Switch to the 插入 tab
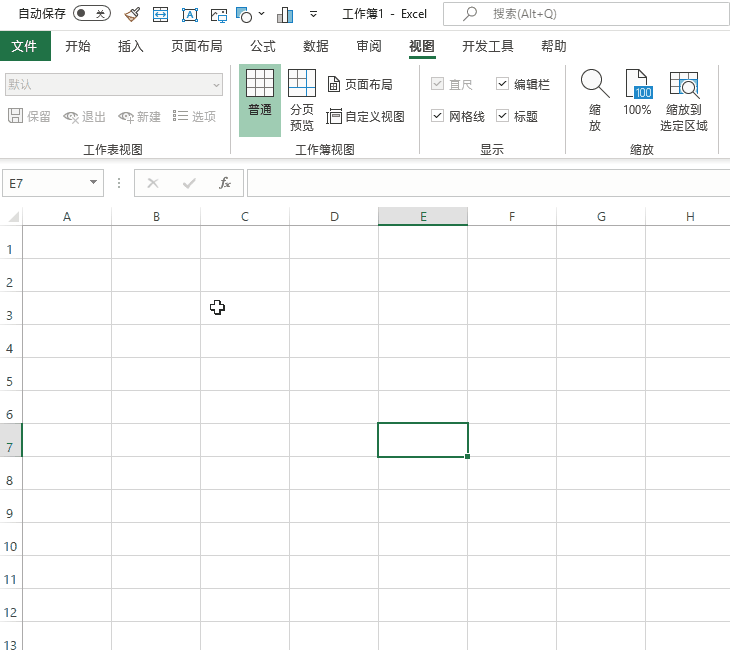This screenshot has height=650, width=730. tap(131, 46)
